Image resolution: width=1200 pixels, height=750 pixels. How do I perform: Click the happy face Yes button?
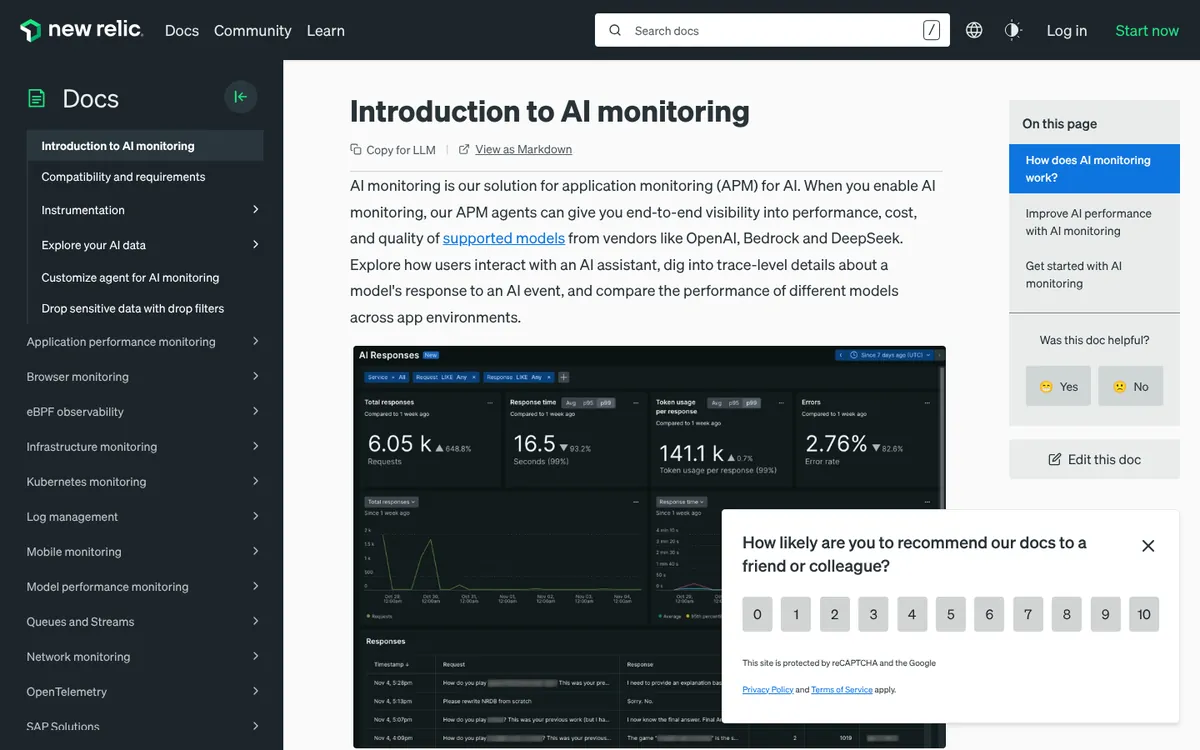[x=1058, y=386]
